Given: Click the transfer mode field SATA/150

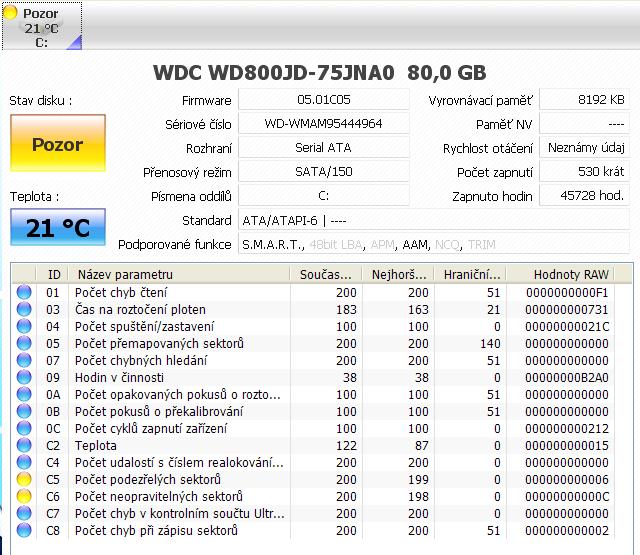Looking at the screenshot, I should tap(324, 172).
